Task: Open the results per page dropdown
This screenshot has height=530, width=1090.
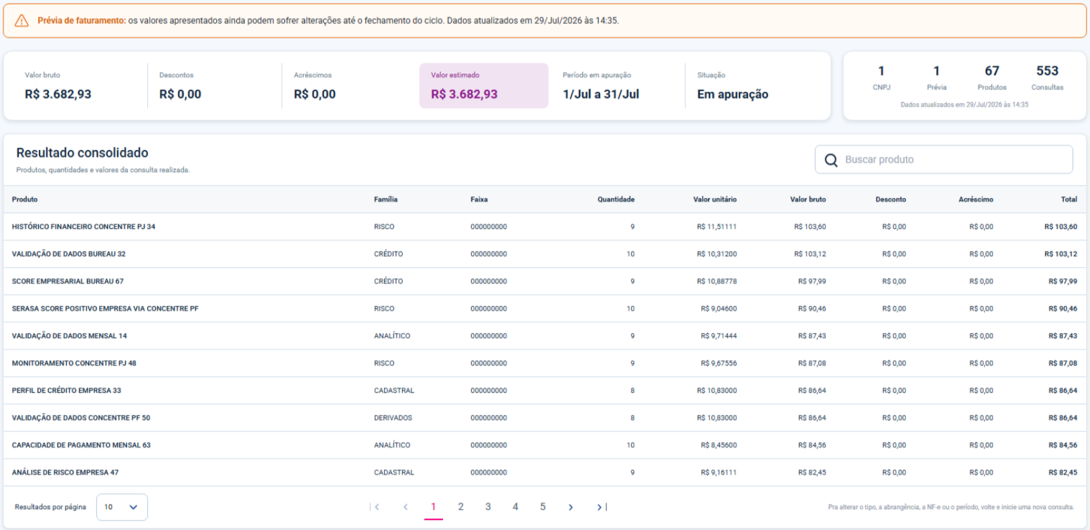Action: pyautogui.click(x=122, y=507)
